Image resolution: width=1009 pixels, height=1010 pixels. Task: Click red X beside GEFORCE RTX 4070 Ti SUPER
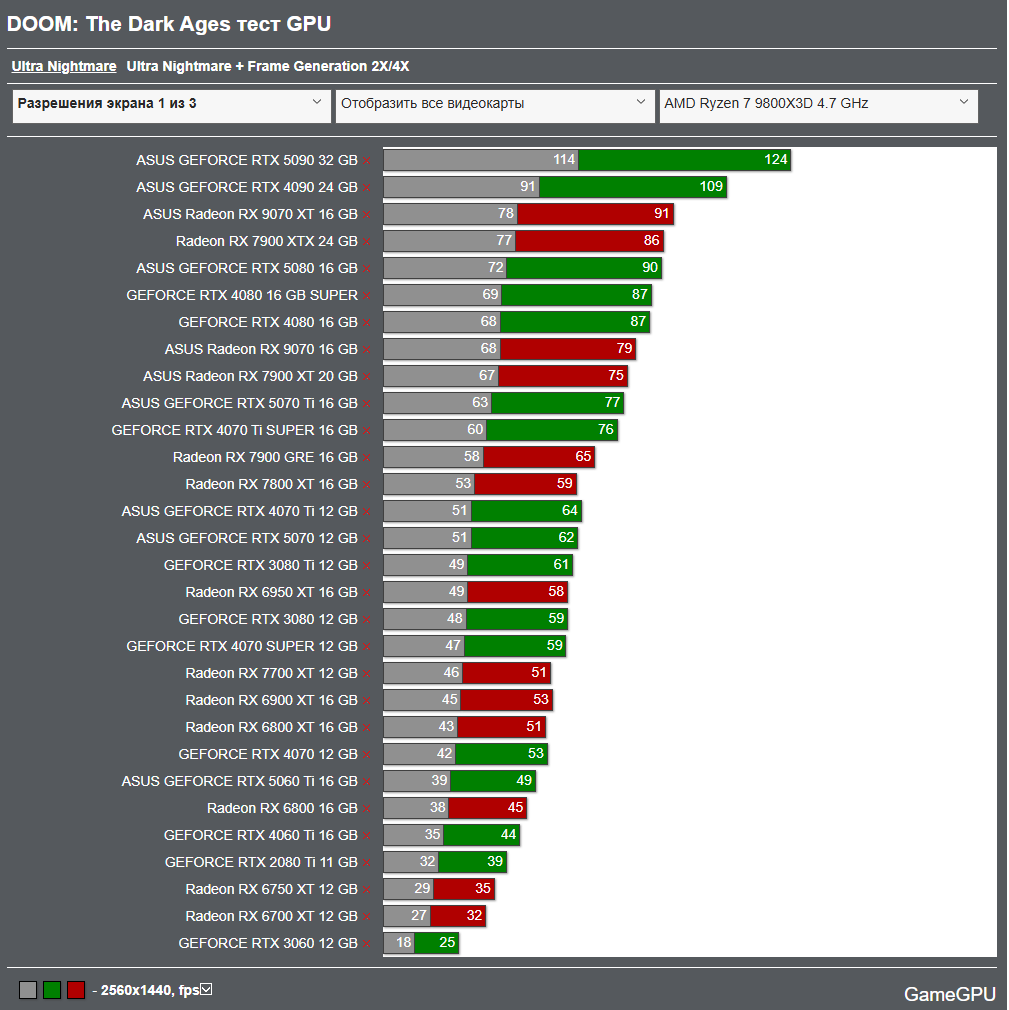(367, 432)
